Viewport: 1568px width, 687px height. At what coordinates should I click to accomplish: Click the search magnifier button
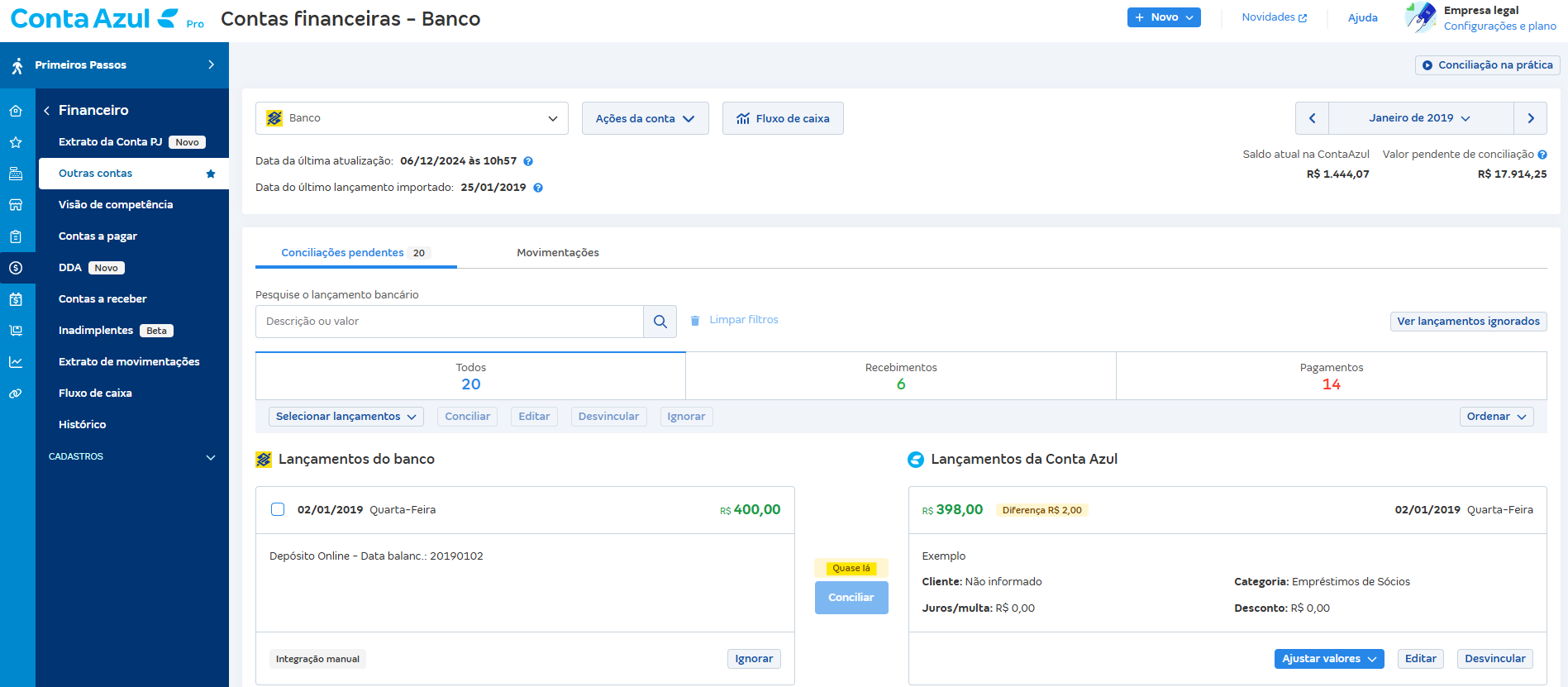click(660, 322)
